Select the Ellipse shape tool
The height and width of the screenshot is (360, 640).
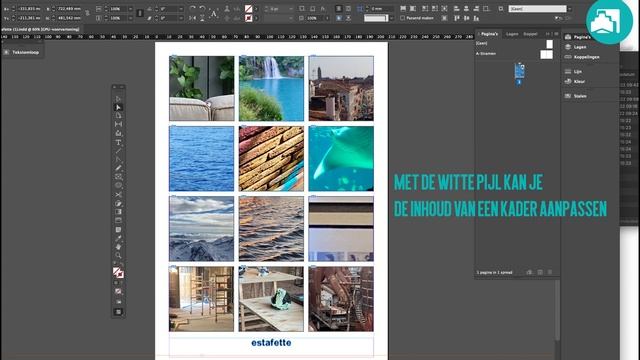pos(118,185)
